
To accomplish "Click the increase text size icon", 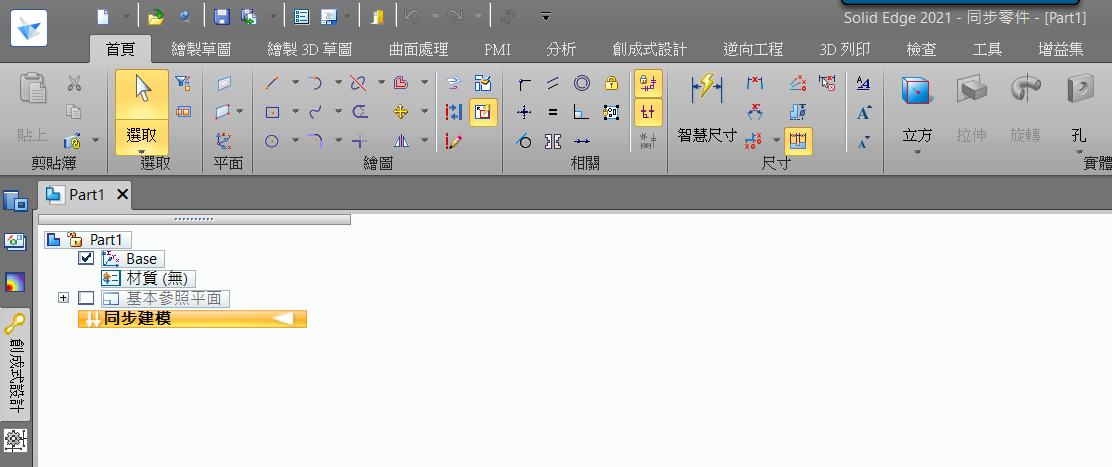I will (x=863, y=113).
